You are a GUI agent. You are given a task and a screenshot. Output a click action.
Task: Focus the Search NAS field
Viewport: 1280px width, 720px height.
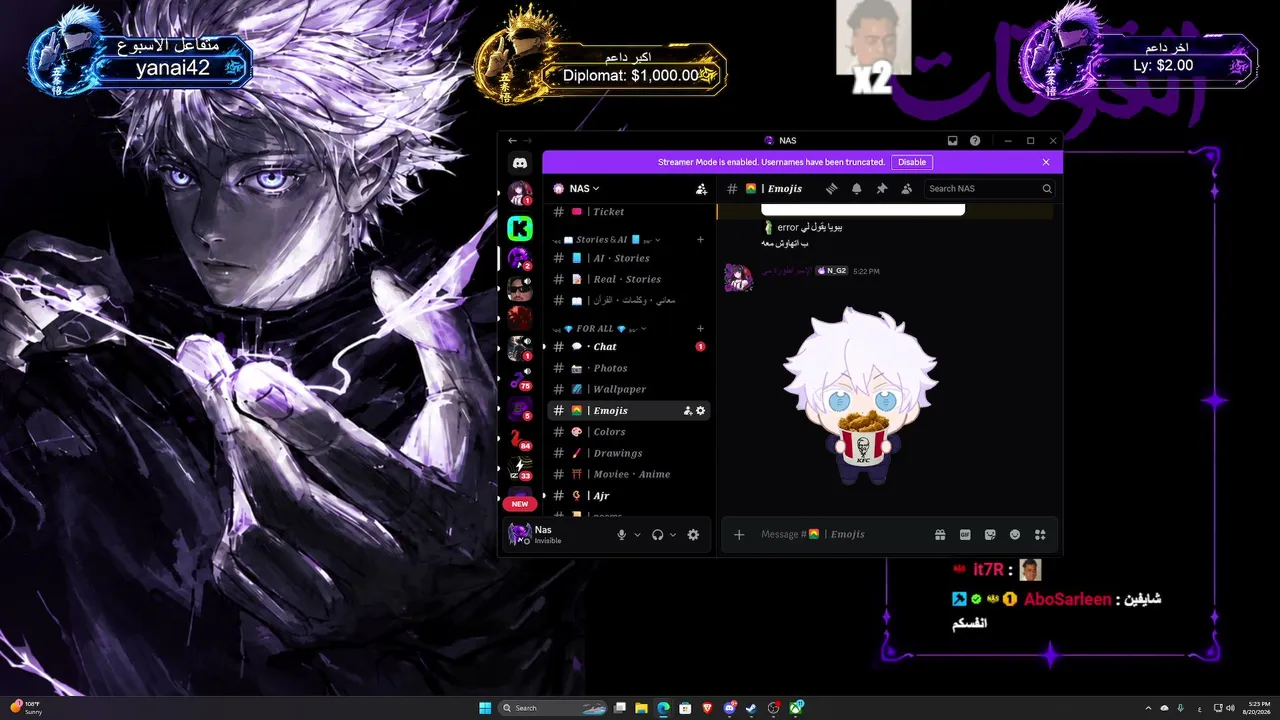[x=990, y=188]
